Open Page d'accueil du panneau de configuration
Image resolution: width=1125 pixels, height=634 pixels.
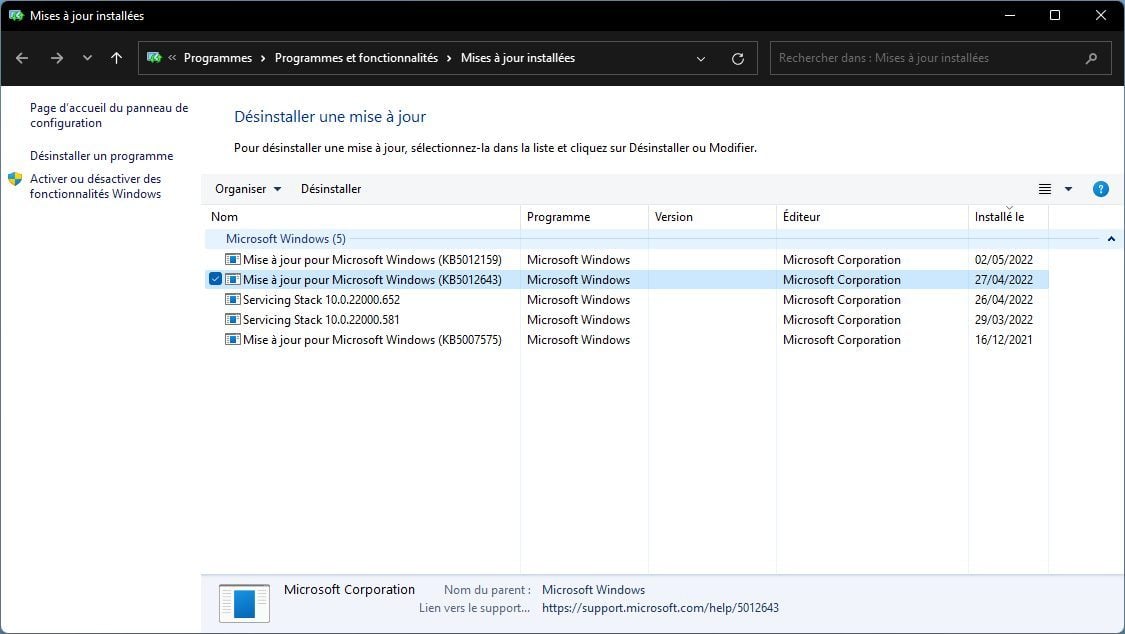point(109,115)
